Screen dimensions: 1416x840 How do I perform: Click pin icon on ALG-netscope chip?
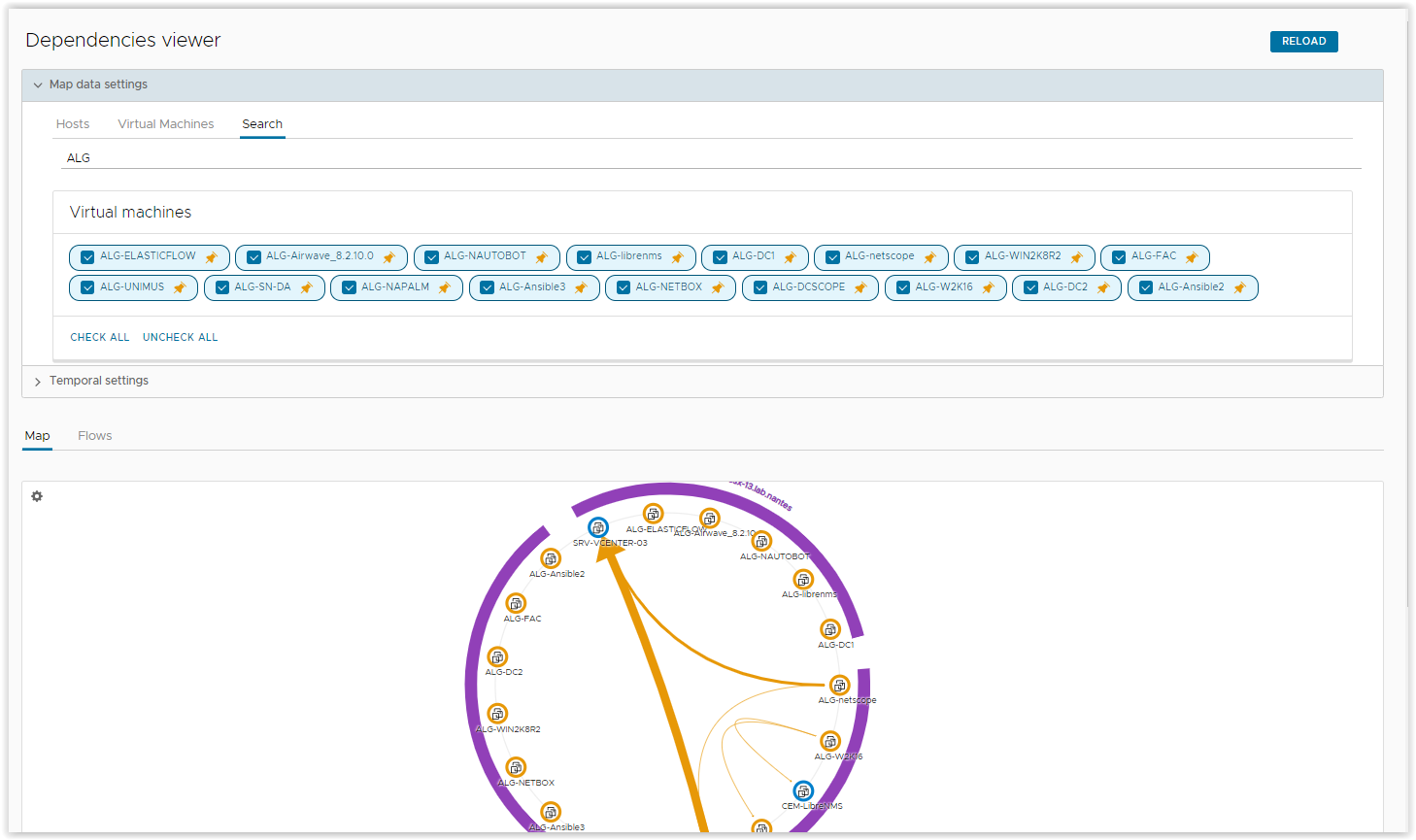coord(929,257)
